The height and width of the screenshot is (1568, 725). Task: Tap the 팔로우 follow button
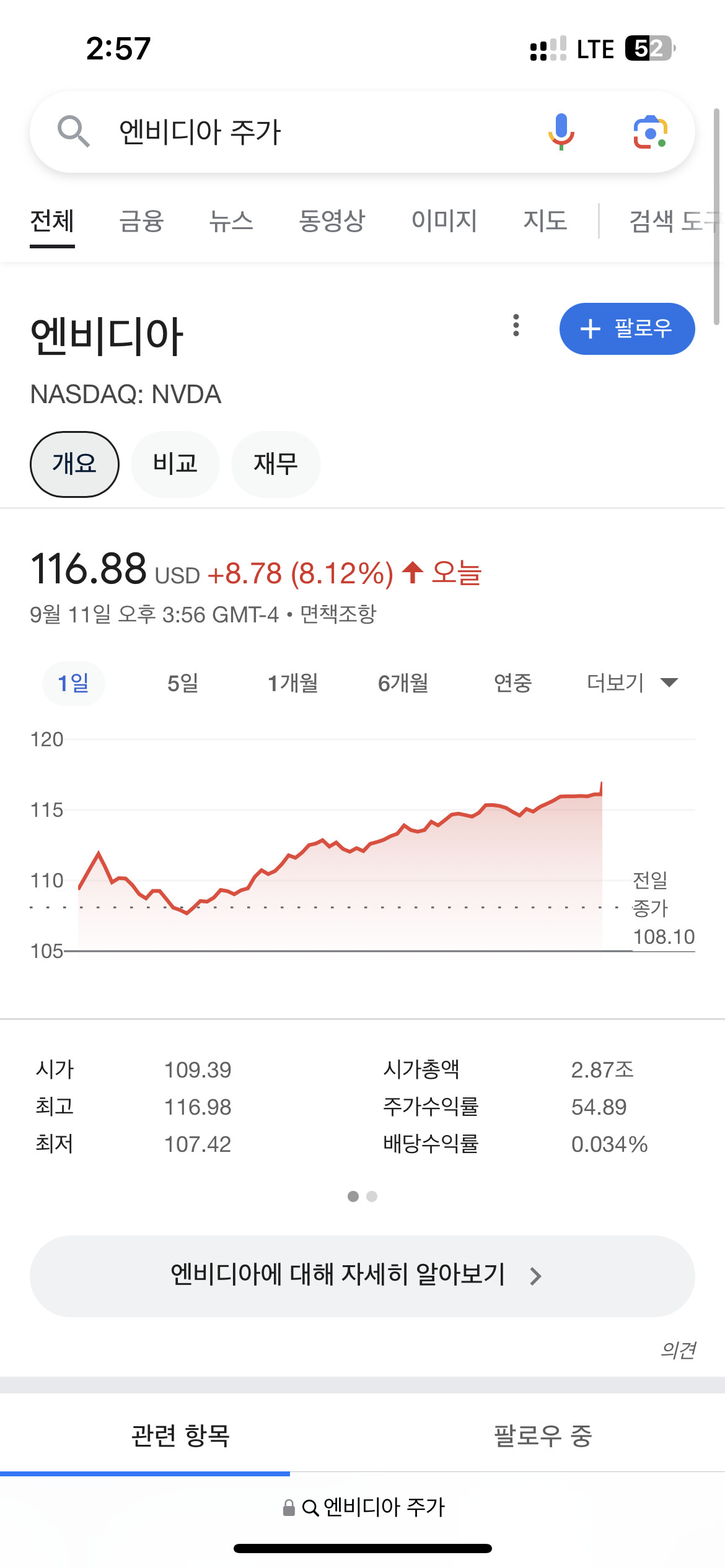626,329
